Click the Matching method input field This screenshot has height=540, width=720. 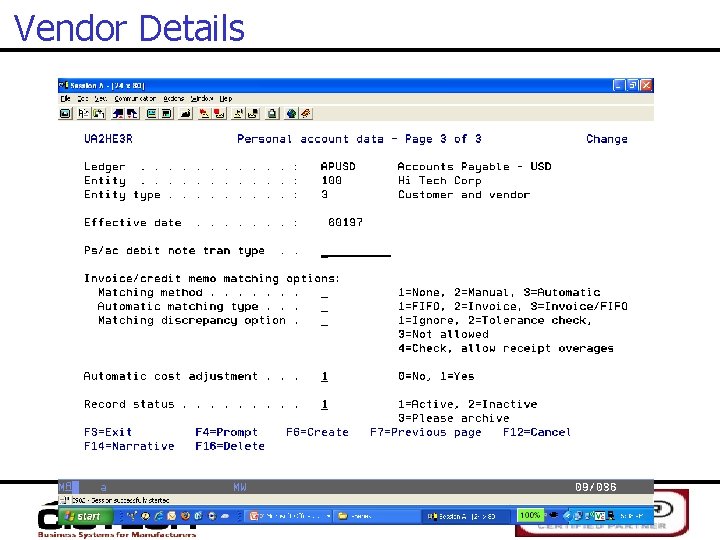click(x=325, y=293)
